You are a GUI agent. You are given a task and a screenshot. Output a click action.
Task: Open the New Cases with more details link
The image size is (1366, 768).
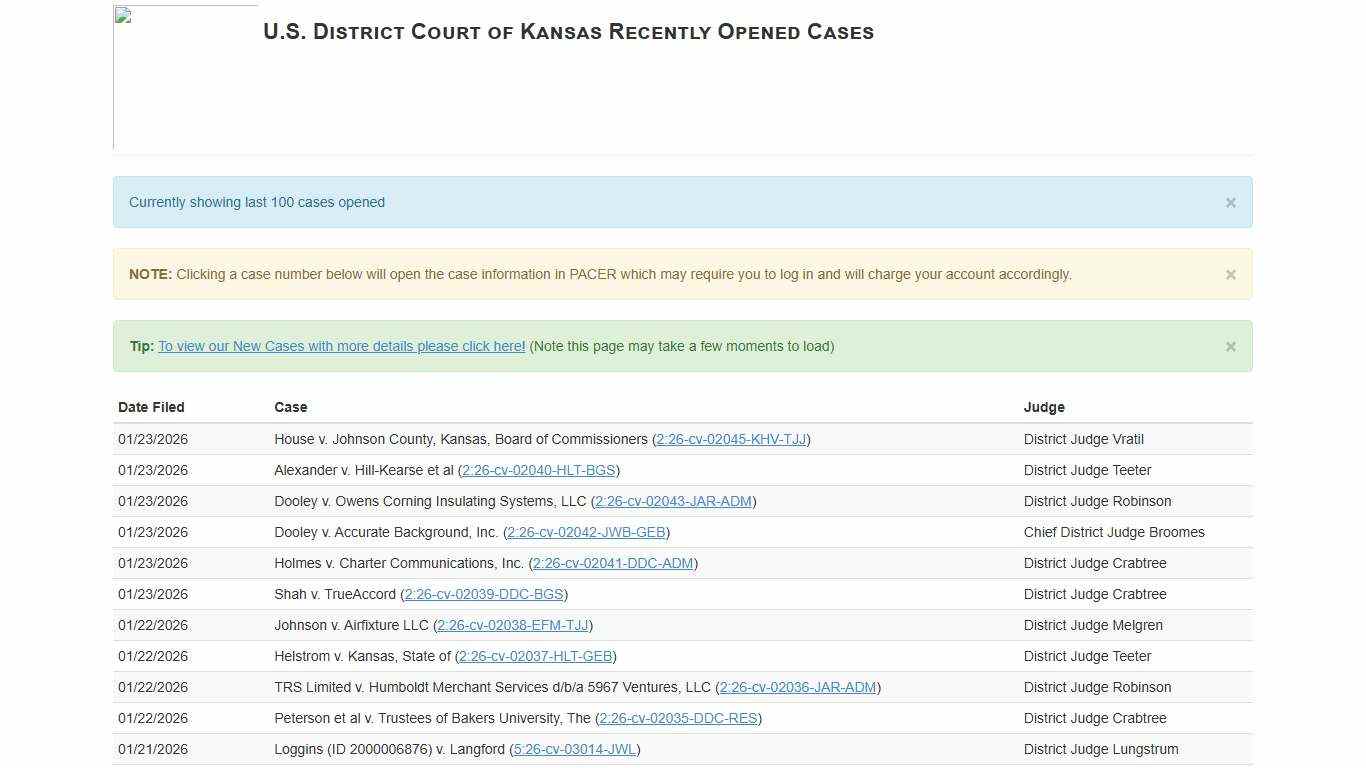[340, 346]
